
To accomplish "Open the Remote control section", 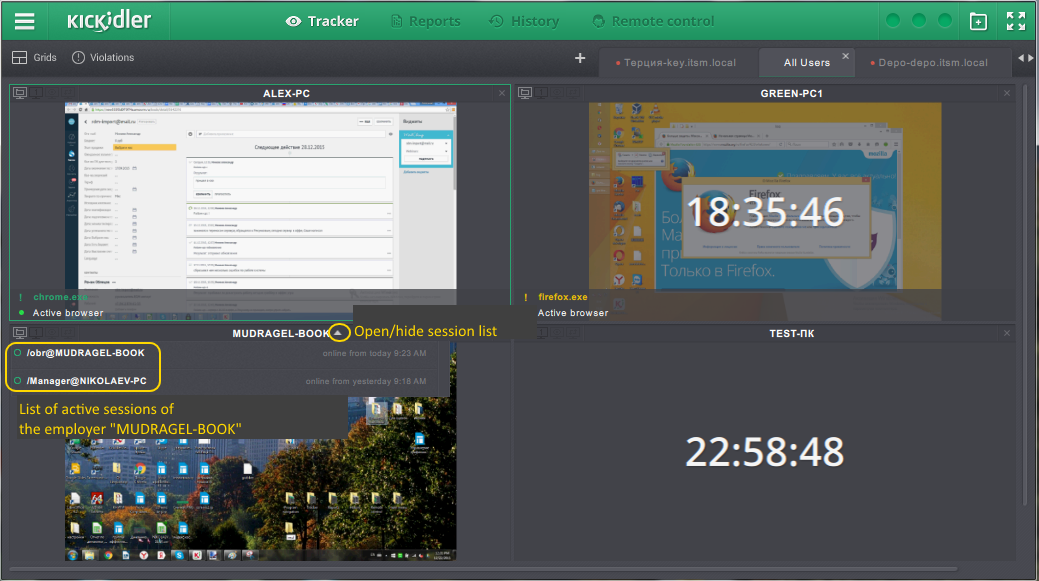I will pyautogui.click(x=653, y=21).
